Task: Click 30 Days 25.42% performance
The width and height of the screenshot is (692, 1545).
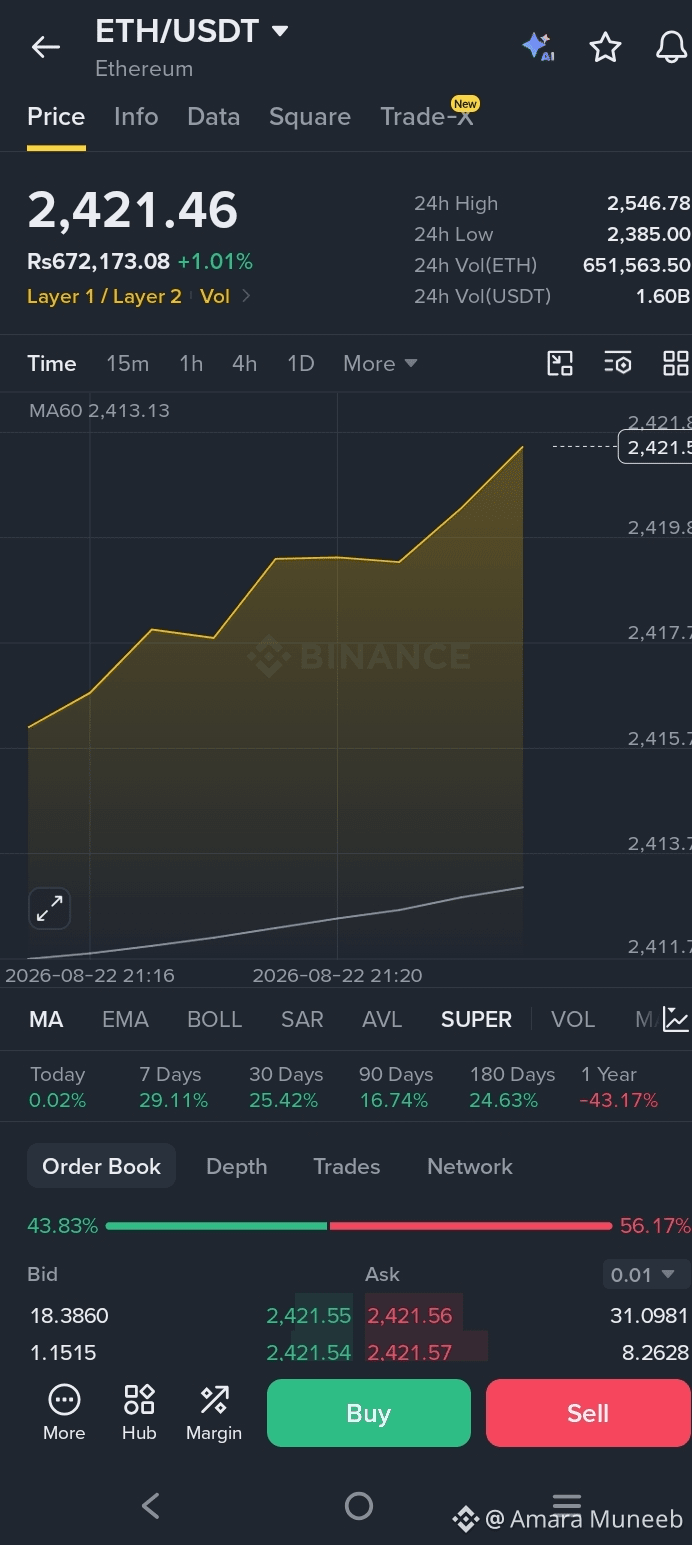Action: click(285, 1087)
